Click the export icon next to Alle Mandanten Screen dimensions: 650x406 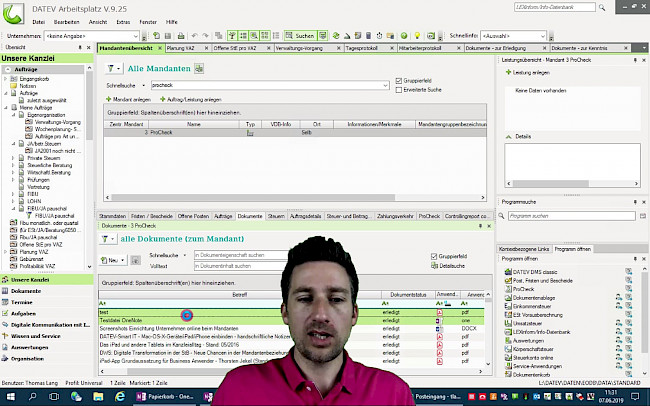coord(199,68)
